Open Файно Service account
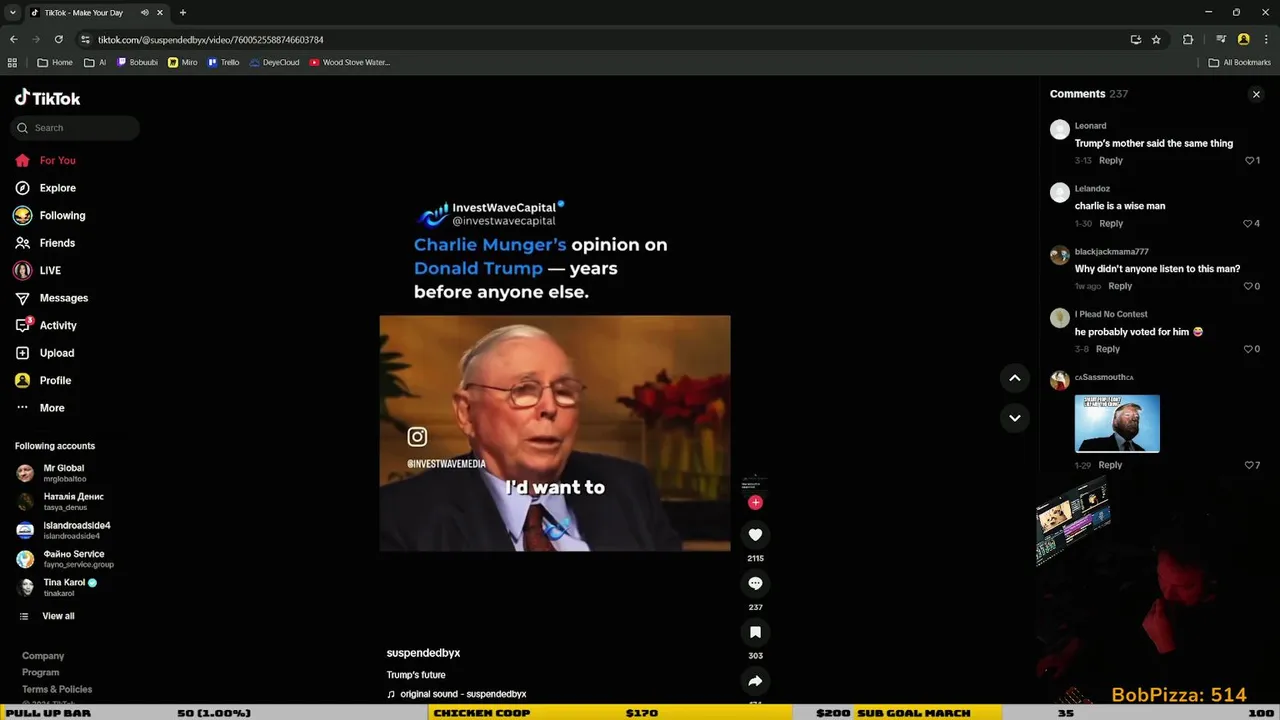 click(x=65, y=559)
